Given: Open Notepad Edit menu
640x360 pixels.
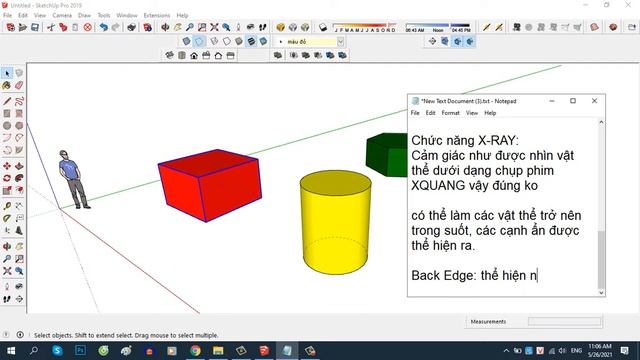Looking at the screenshot, I should [431, 113].
